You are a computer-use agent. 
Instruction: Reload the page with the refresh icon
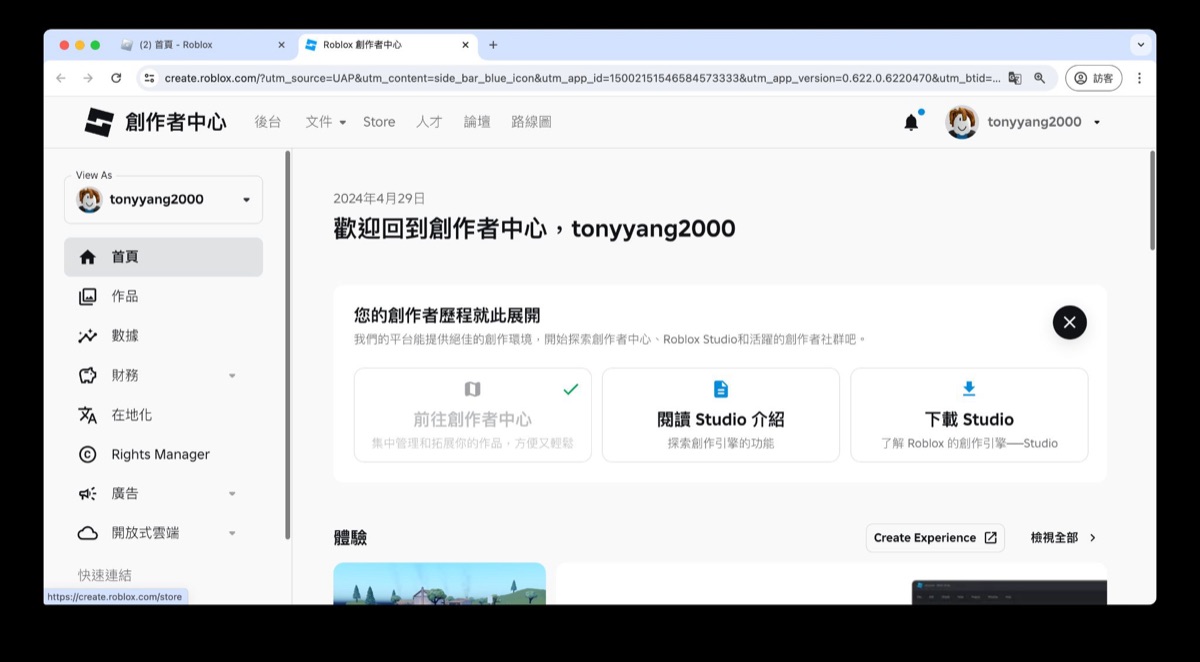[x=116, y=78]
